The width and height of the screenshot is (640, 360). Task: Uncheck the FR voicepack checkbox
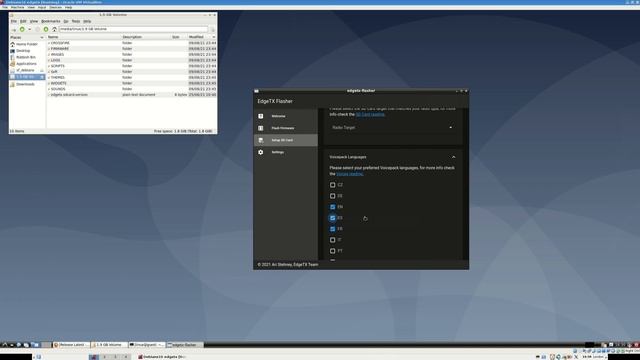[x=333, y=229]
